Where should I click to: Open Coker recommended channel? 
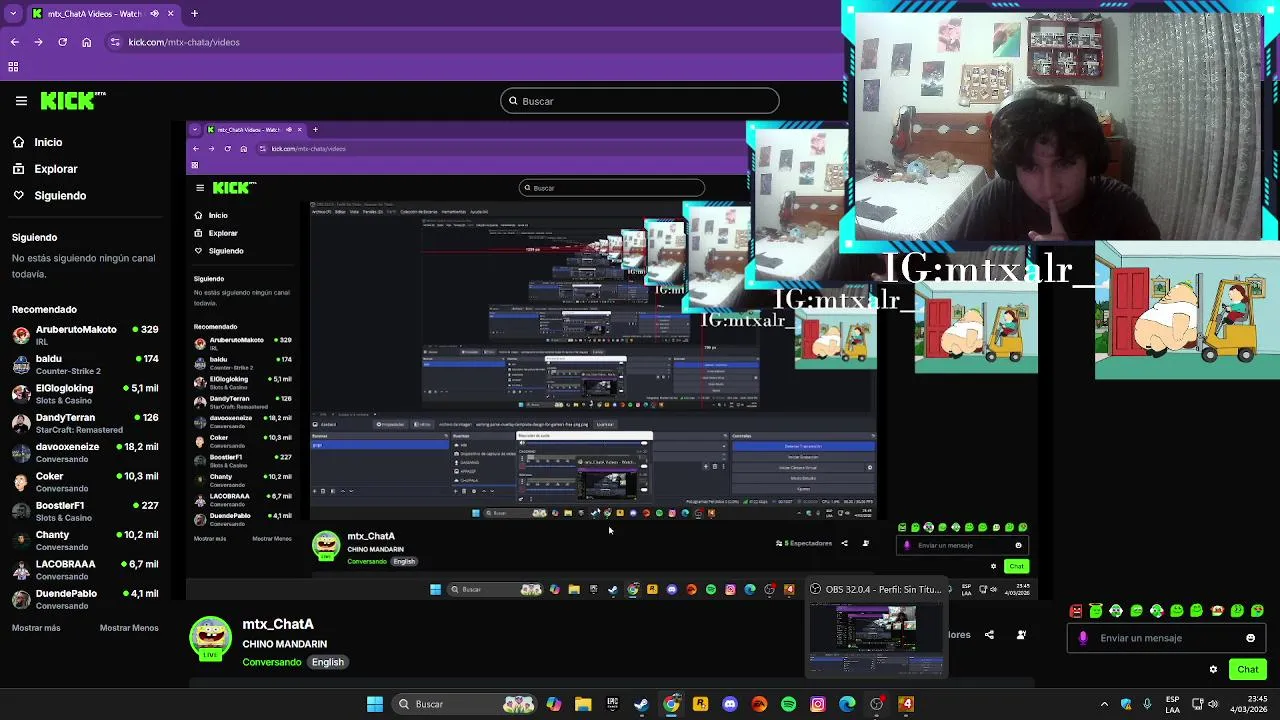coord(86,482)
